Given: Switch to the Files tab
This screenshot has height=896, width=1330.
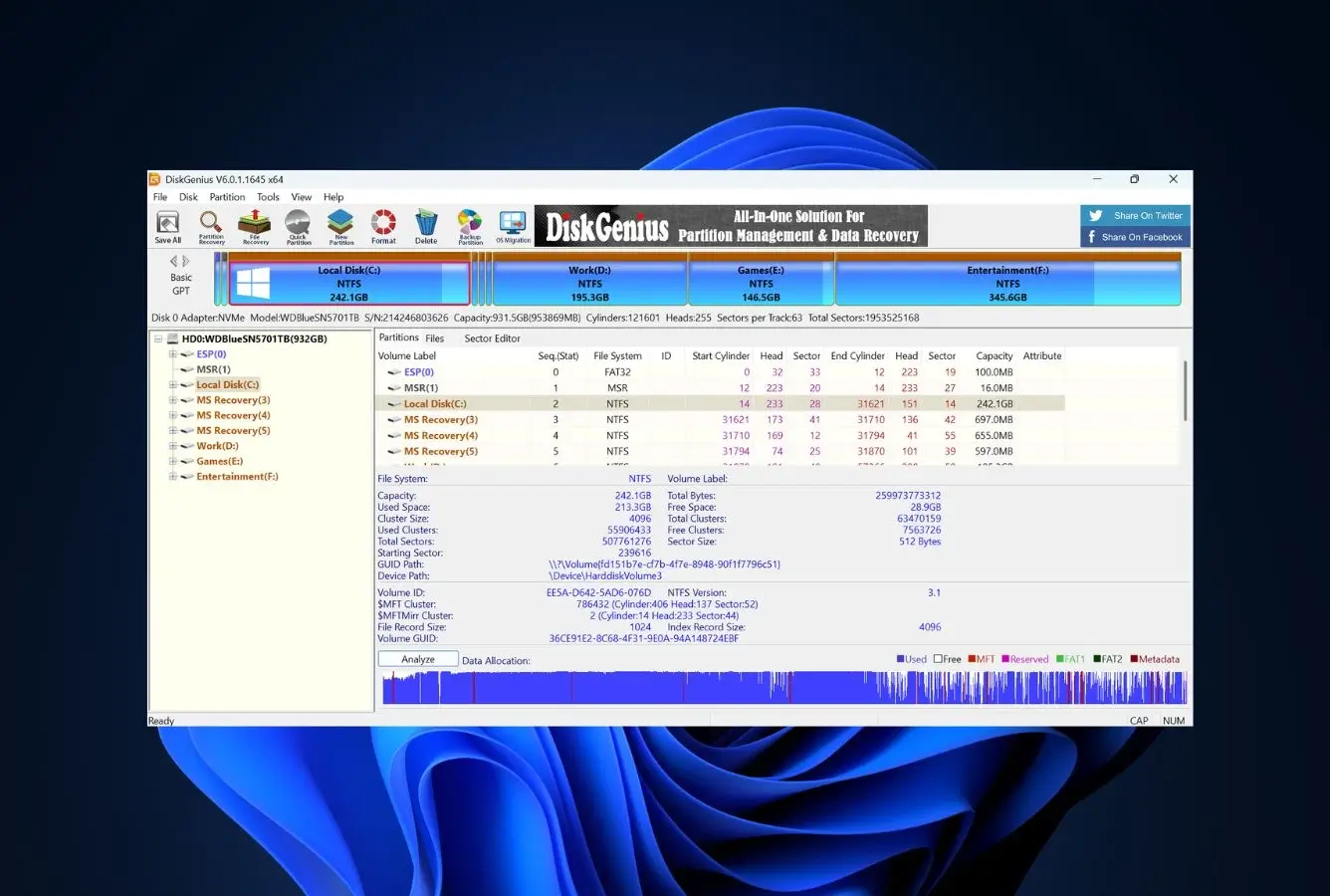Looking at the screenshot, I should tap(435, 338).
